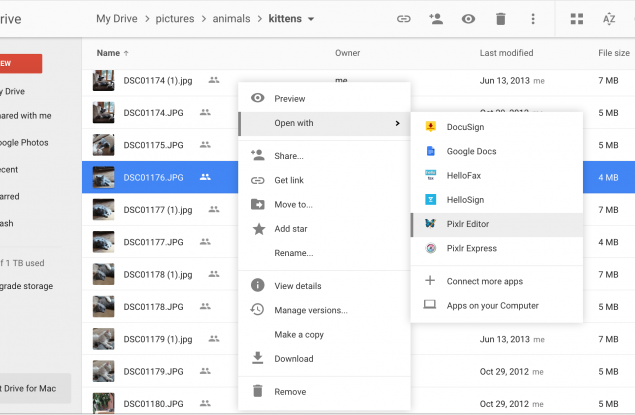Click the trash remove icon in toolbar
This screenshot has height=415, width=635.
click(x=501, y=18)
